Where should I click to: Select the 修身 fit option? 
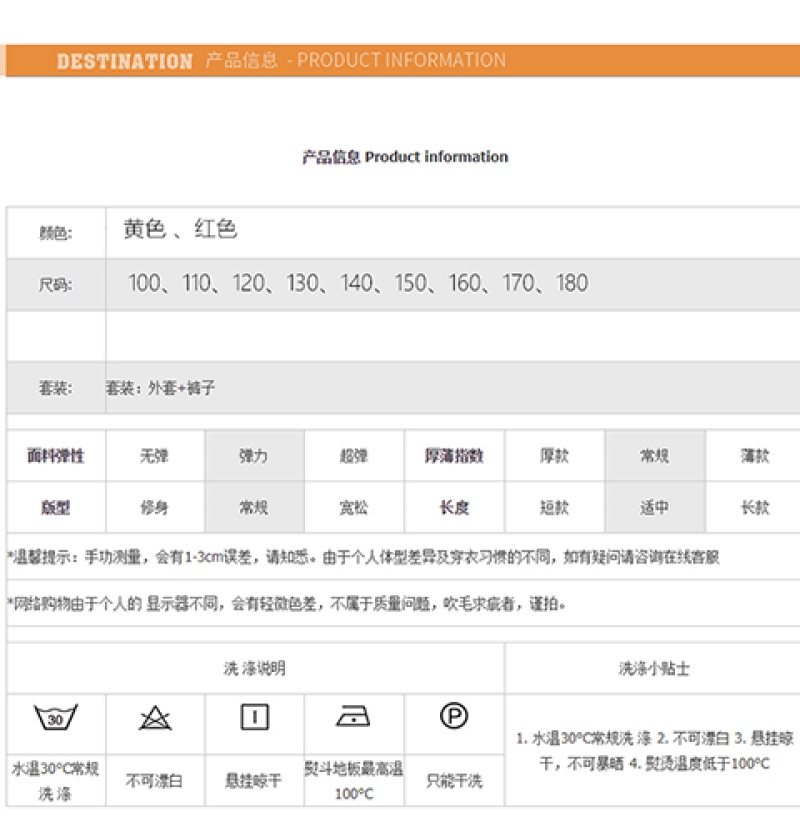[155, 507]
